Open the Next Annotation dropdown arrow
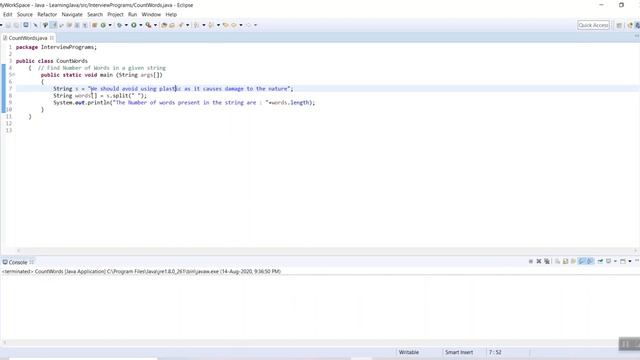640x360 pixels. pyautogui.click(x=204, y=25)
